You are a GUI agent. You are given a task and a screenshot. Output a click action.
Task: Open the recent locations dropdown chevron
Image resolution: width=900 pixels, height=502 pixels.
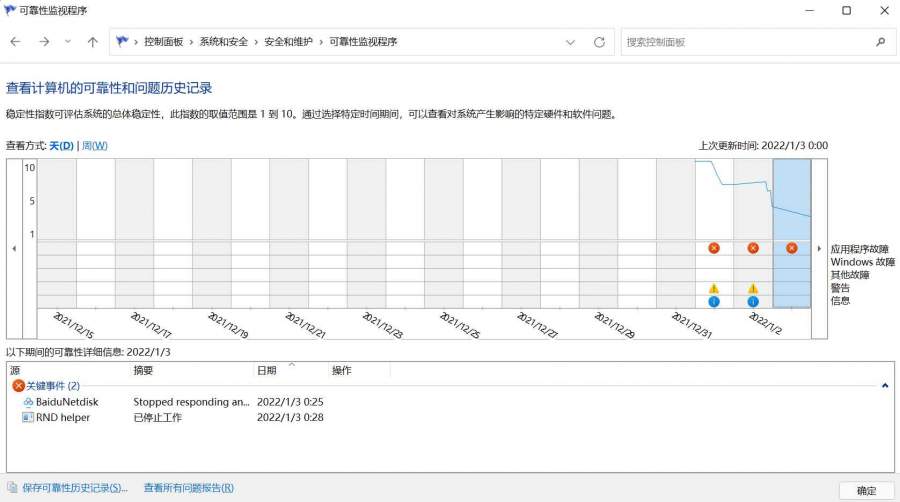click(x=68, y=42)
